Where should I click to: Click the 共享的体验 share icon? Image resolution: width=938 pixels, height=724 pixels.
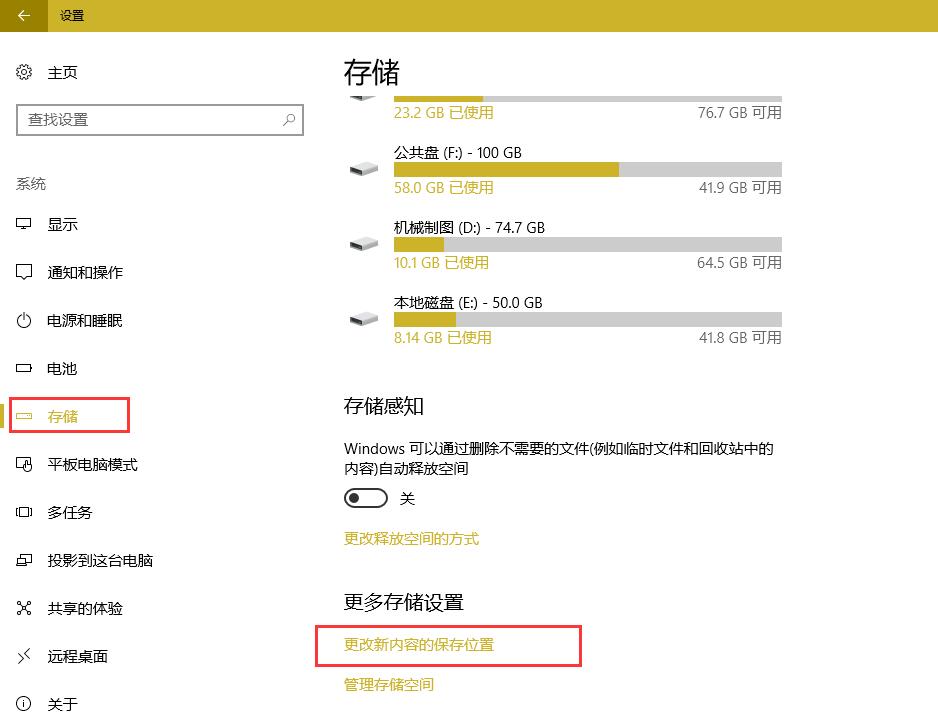pyautogui.click(x=24, y=608)
